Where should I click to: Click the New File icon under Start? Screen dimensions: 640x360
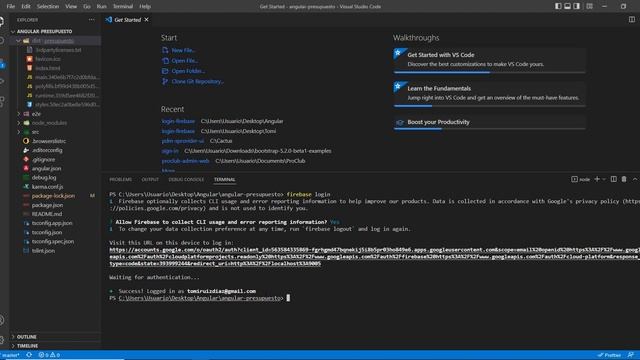pyautogui.click(x=165, y=50)
